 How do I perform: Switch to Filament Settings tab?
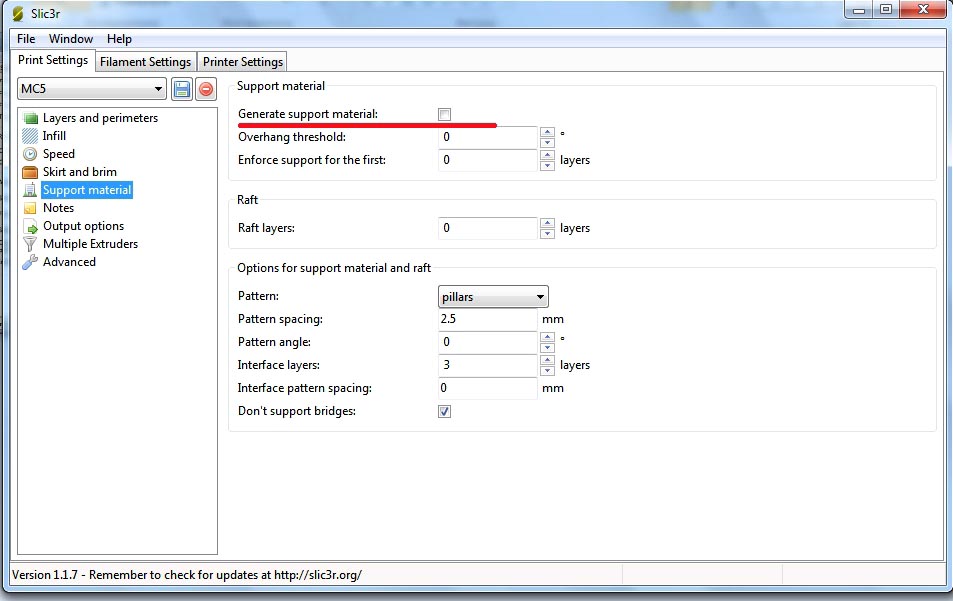[x=145, y=62]
